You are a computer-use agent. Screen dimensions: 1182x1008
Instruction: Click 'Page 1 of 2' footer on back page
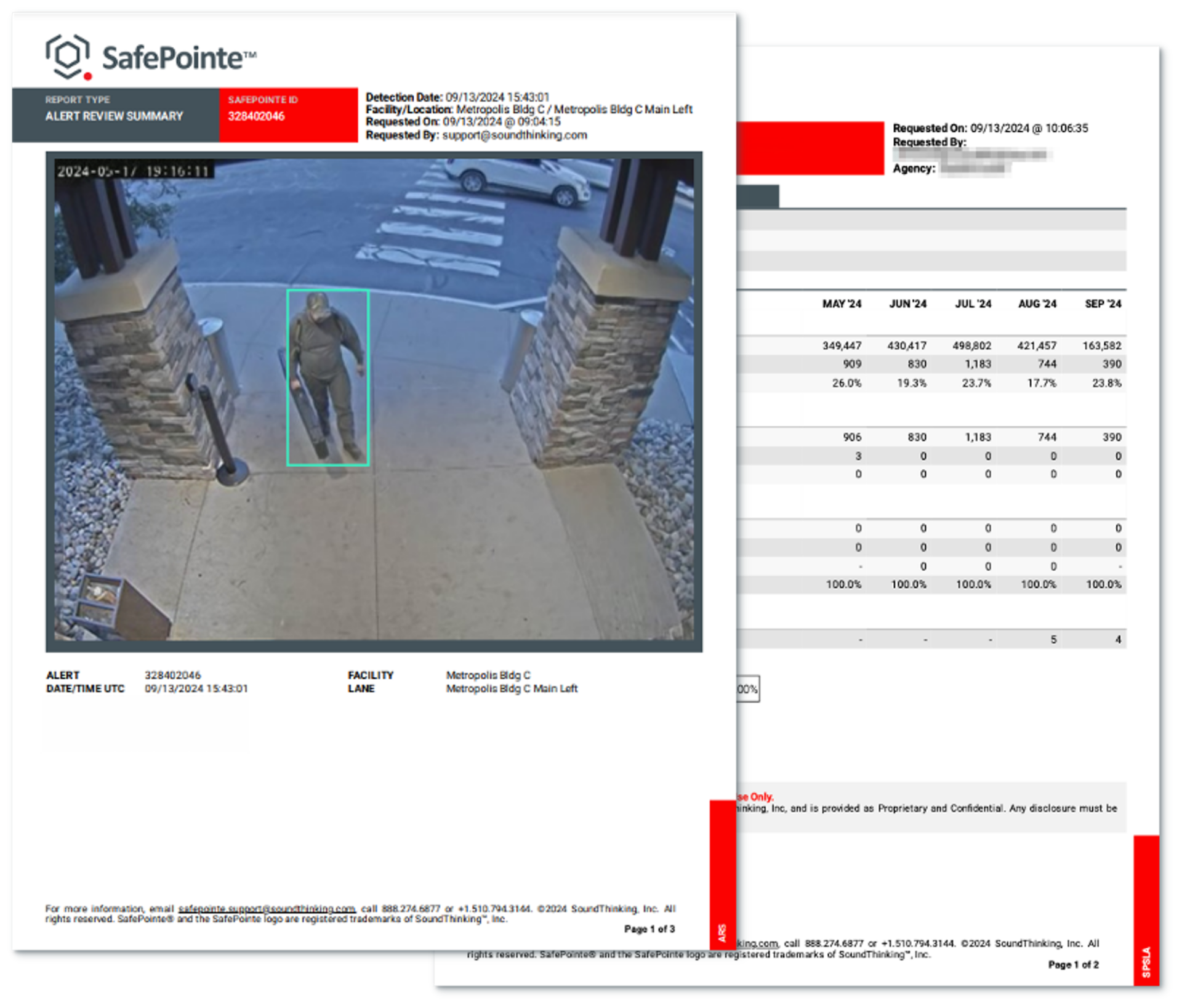tap(1073, 965)
